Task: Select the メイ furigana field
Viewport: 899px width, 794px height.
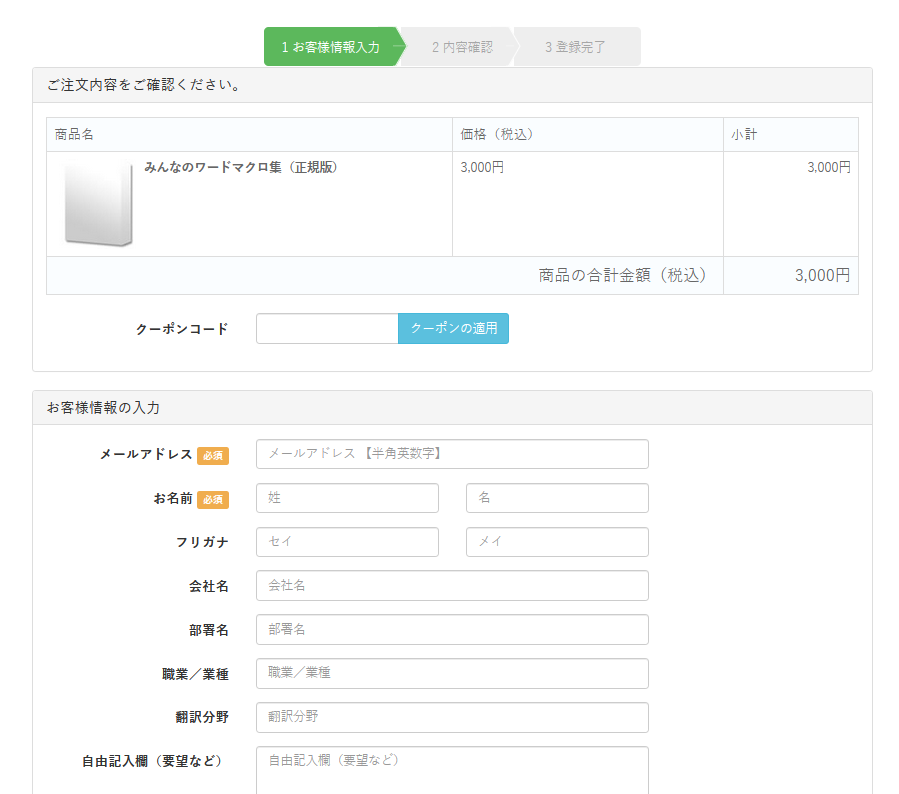Action: [x=557, y=542]
